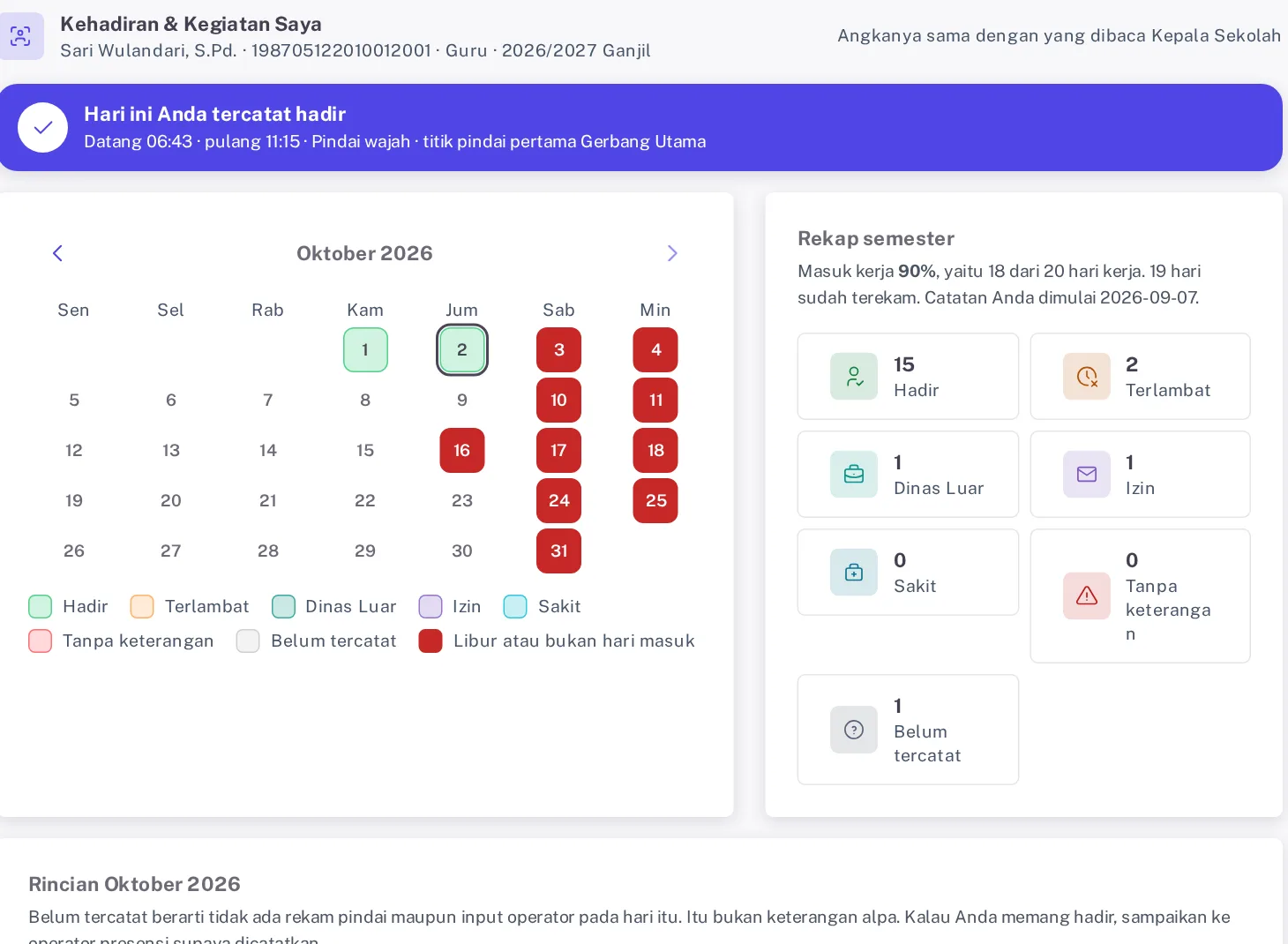This screenshot has width=1288, height=944.
Task: Click the face-scan icon beside the page title
Action: pyautogui.click(x=20, y=36)
